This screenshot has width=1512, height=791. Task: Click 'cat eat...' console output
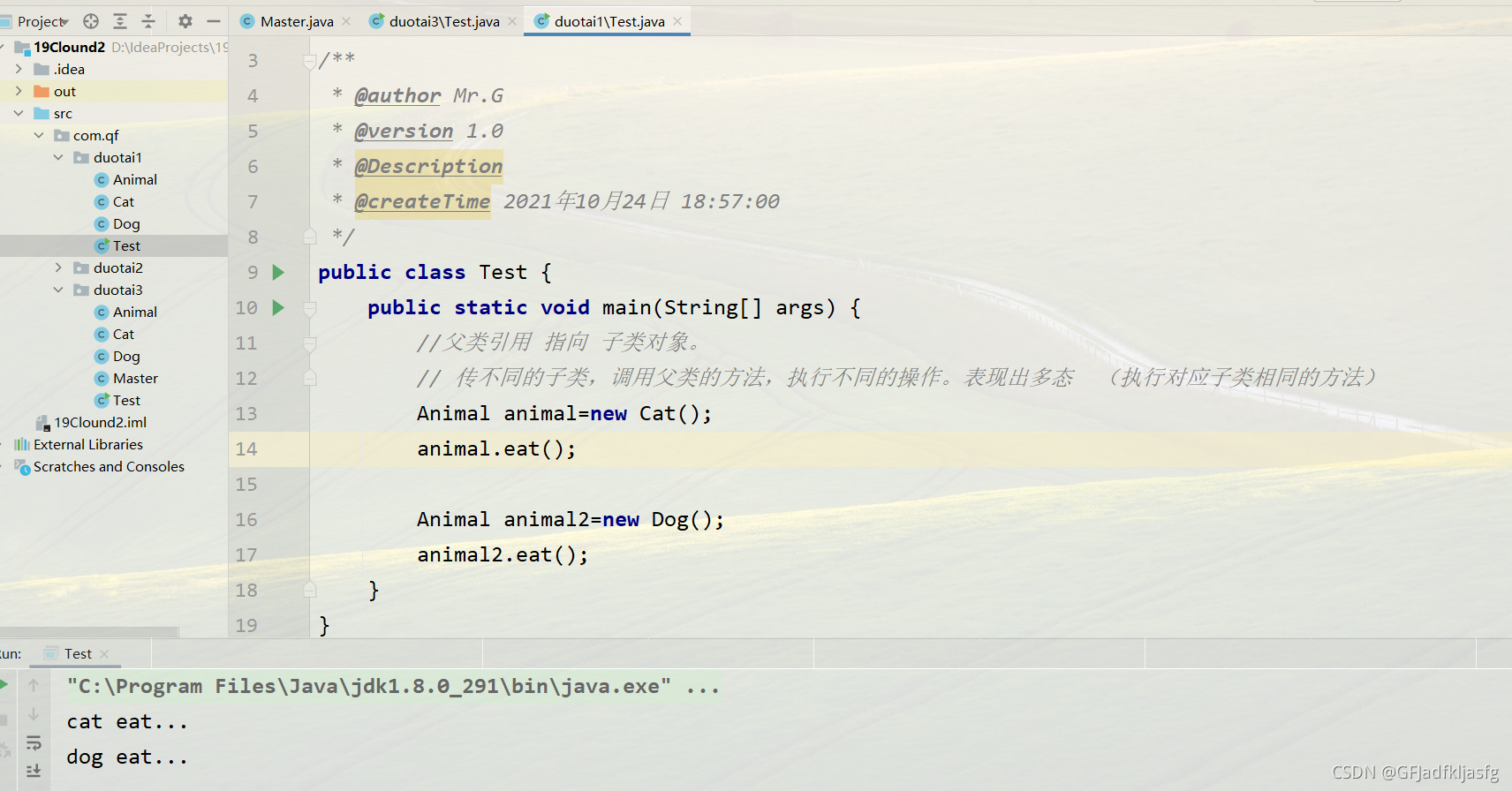[127, 722]
